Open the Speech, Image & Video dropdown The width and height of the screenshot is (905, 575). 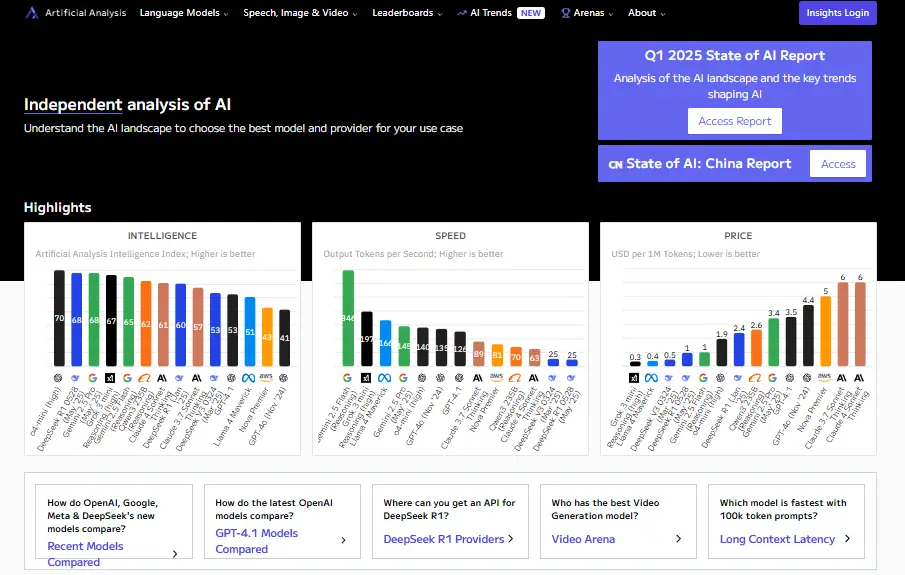click(300, 13)
